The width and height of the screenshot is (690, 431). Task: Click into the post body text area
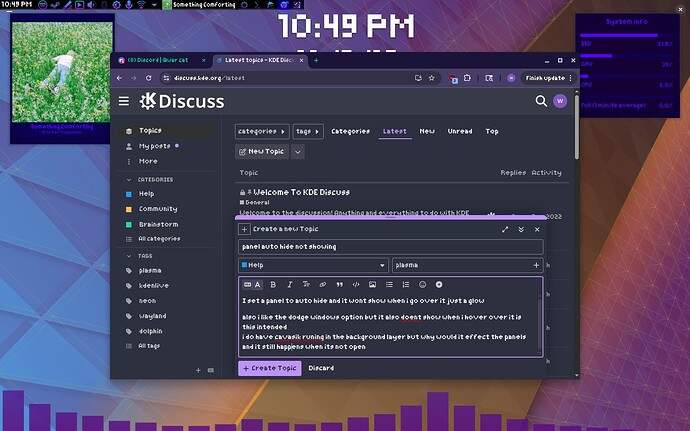click(389, 324)
